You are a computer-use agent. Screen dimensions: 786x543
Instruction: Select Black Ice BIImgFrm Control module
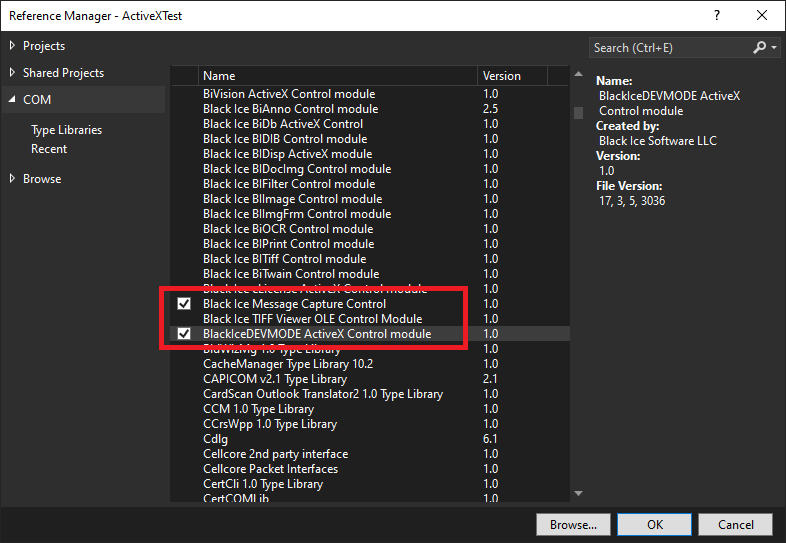click(369, 214)
